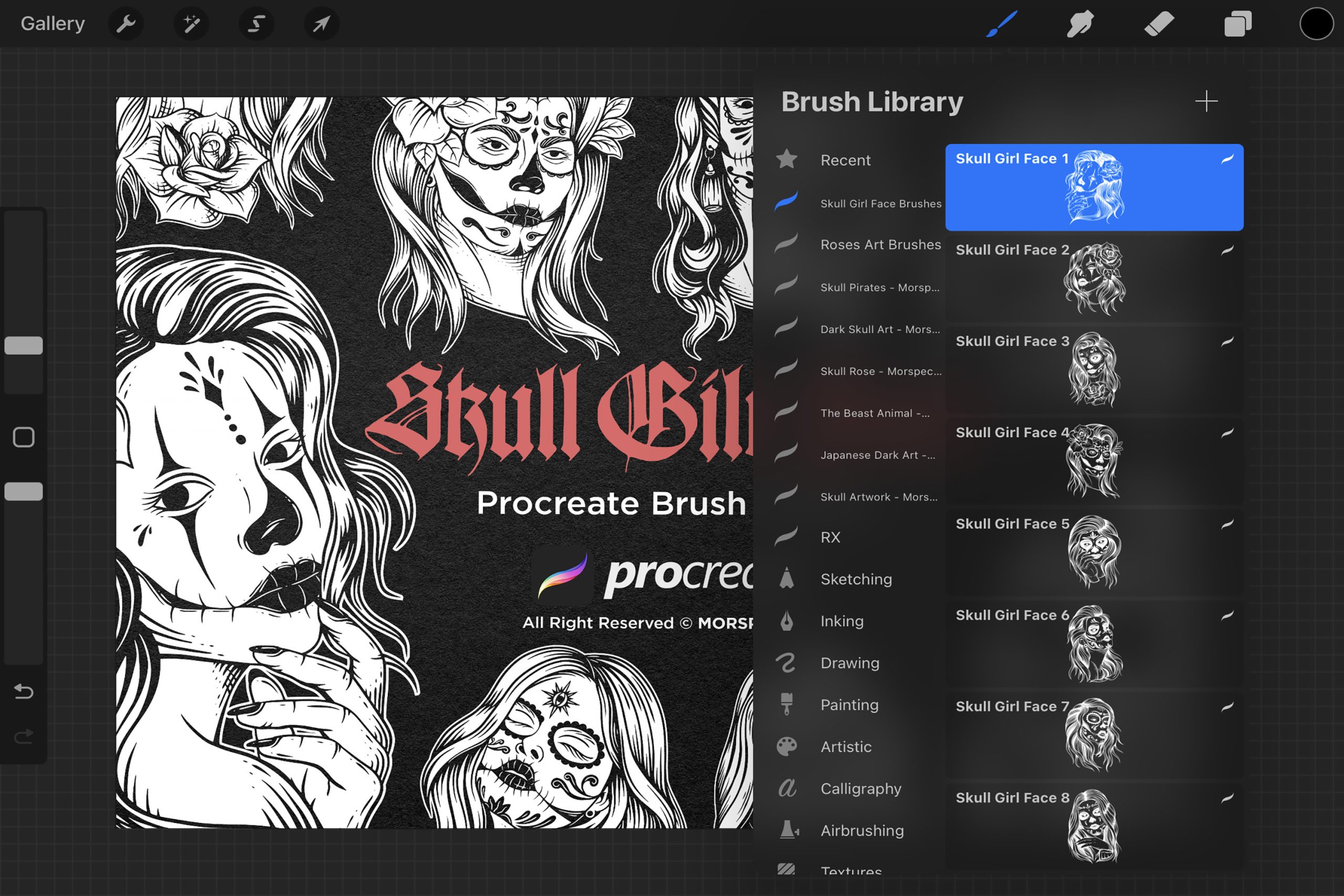Click stroke marker on Skull Girl Face 6
The image size is (1344, 896).
[1227, 615]
